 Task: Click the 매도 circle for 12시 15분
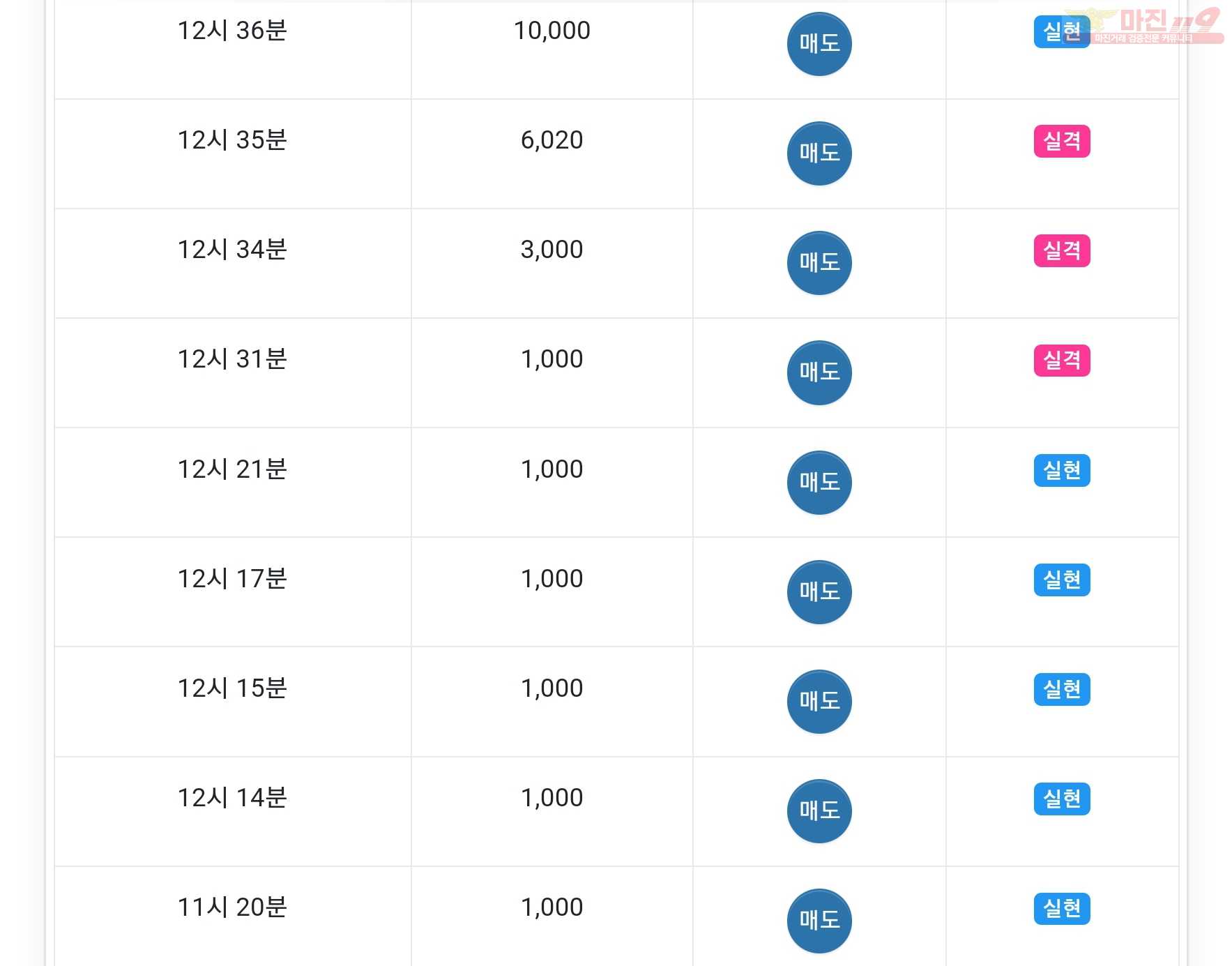click(x=819, y=702)
